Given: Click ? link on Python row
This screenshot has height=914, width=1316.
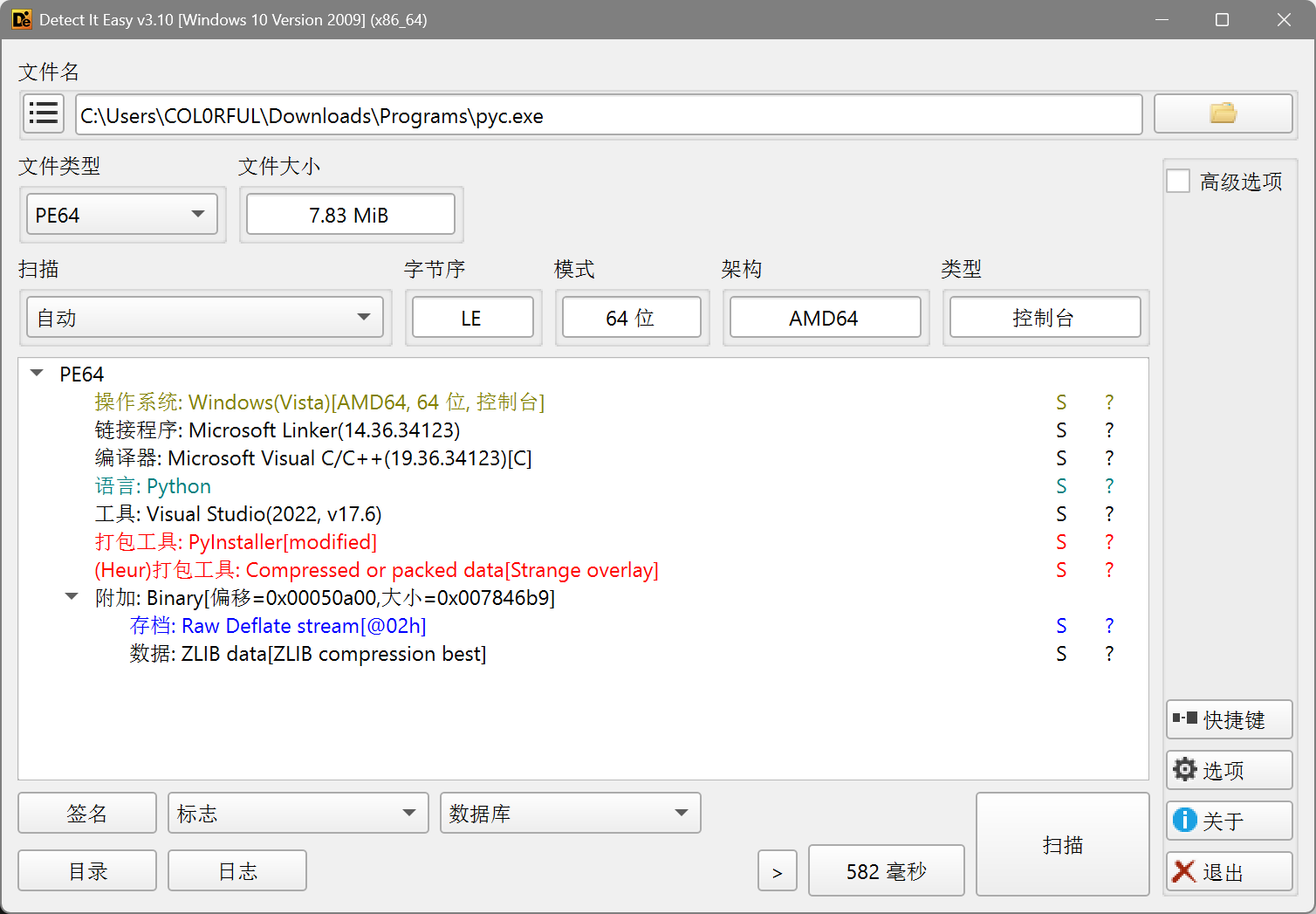Looking at the screenshot, I should pyautogui.click(x=1109, y=486).
